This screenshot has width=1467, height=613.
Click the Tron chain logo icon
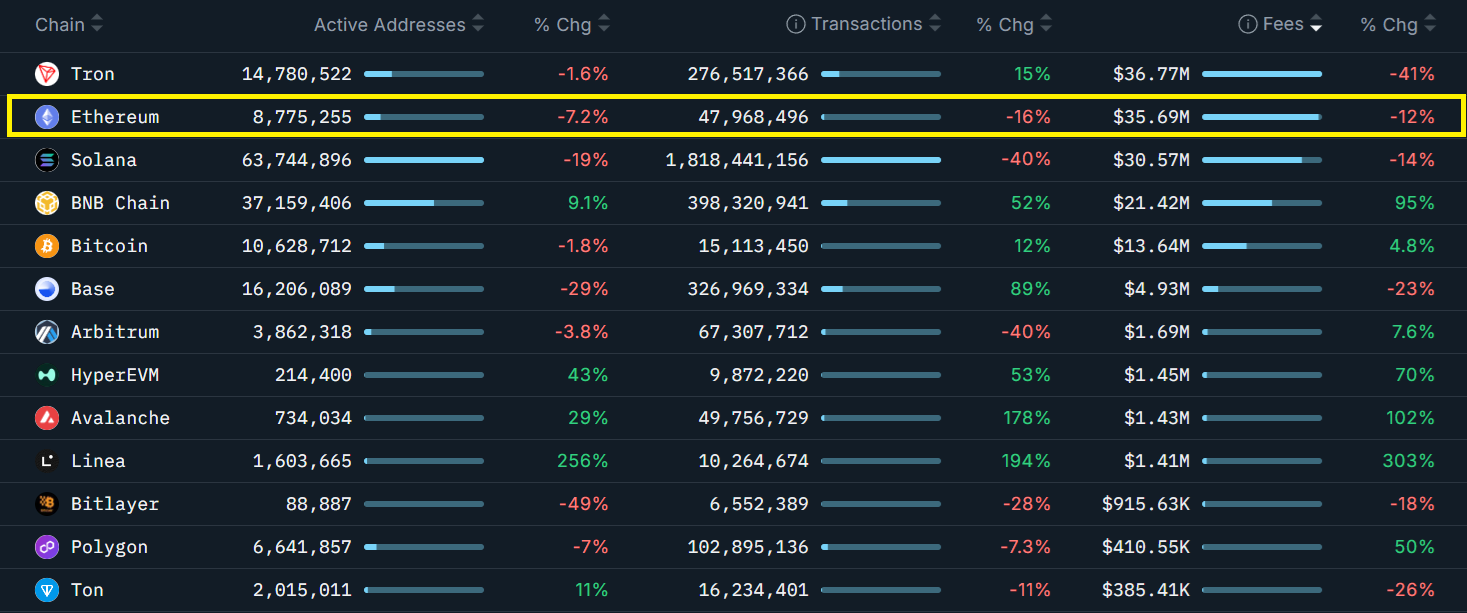(47, 74)
